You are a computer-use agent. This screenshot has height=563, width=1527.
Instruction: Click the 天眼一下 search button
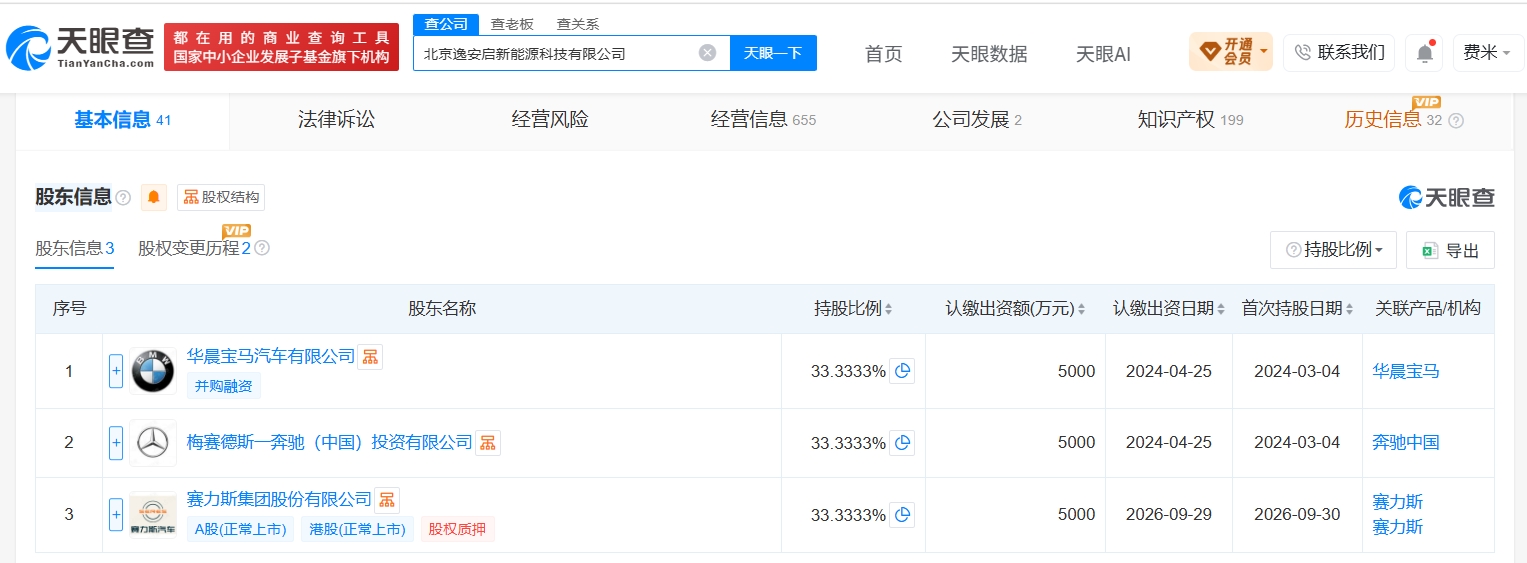point(773,53)
